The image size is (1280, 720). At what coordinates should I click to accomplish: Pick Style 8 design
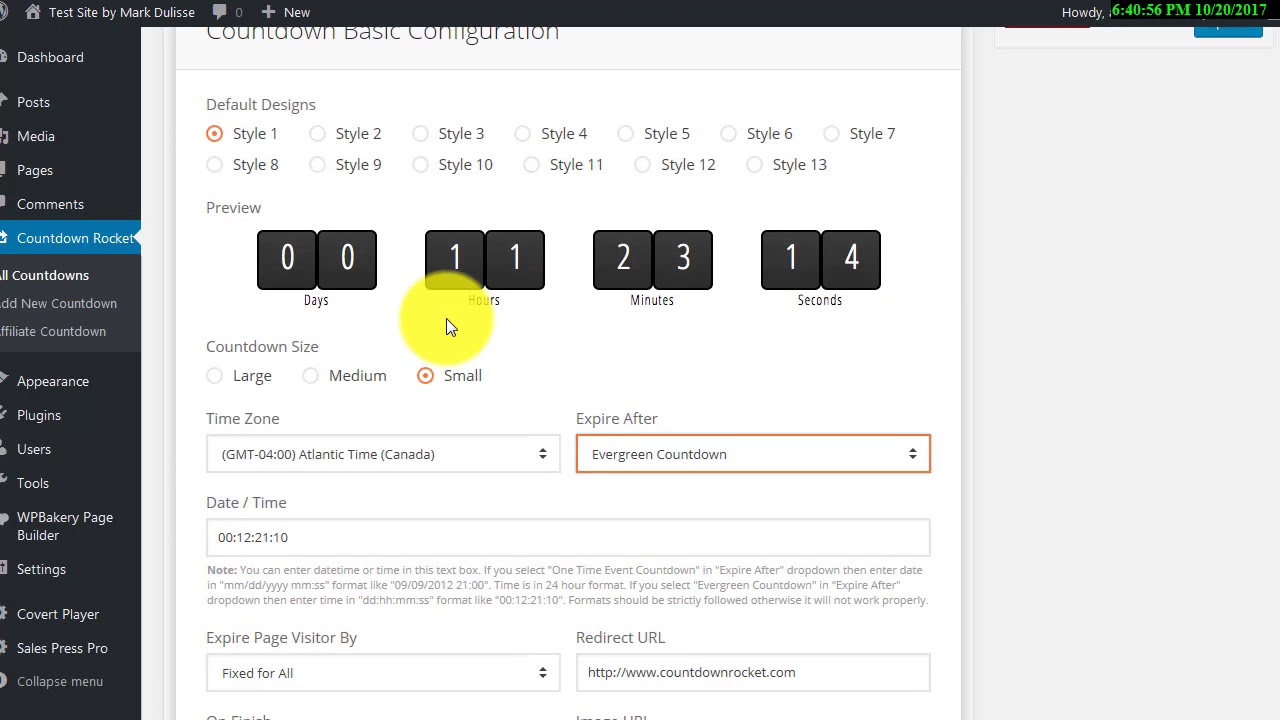[x=214, y=164]
